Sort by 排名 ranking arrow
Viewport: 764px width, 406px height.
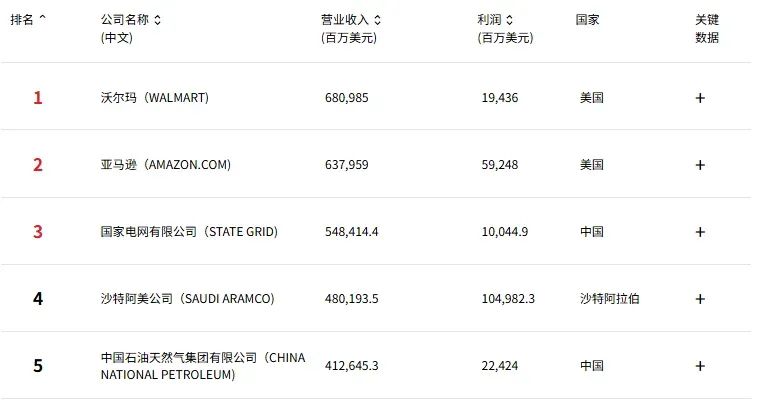(42, 18)
